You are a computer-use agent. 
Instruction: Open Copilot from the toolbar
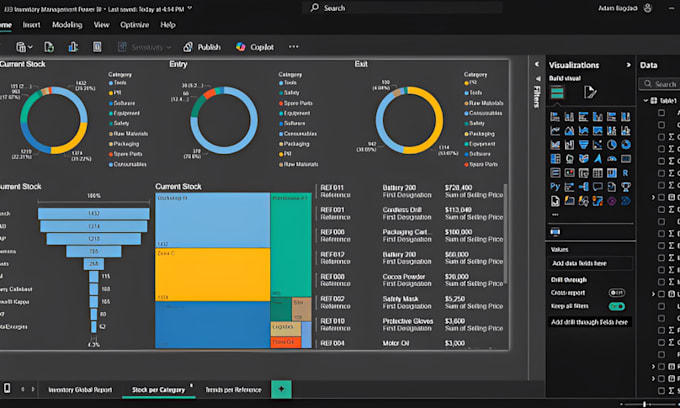pos(255,47)
